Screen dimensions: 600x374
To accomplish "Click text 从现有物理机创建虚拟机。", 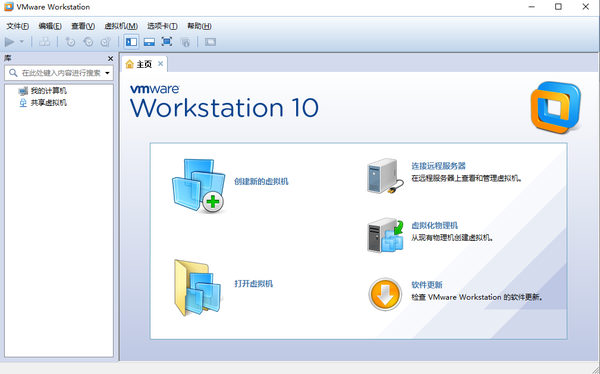I will coord(452,238).
